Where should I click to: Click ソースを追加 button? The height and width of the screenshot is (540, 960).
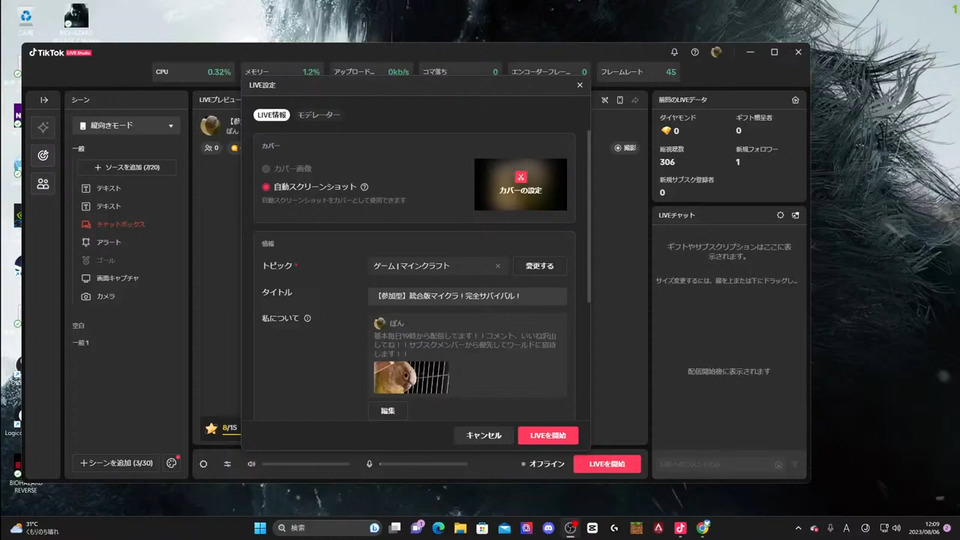point(127,168)
